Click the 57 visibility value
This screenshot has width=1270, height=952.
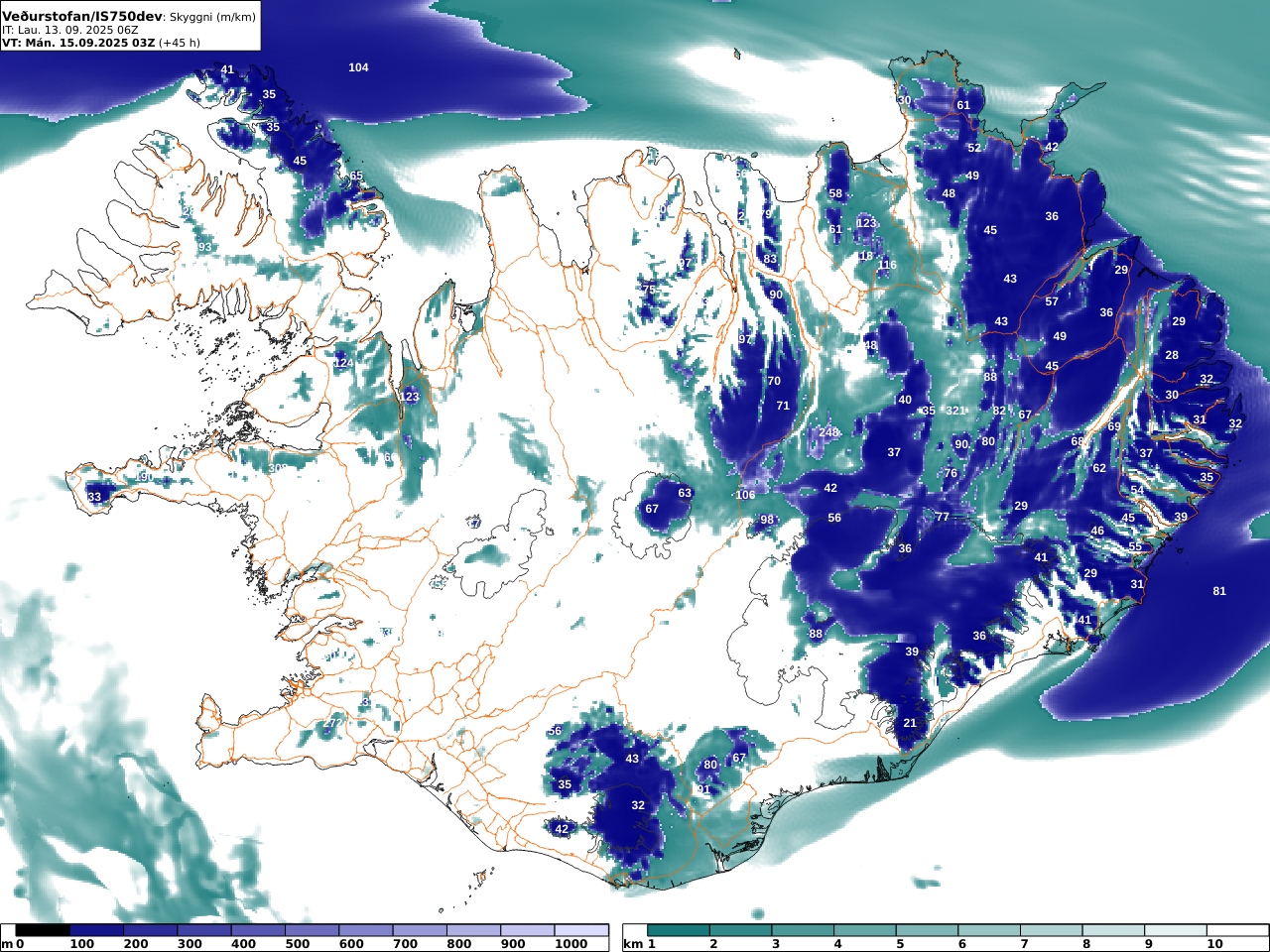tap(1052, 301)
